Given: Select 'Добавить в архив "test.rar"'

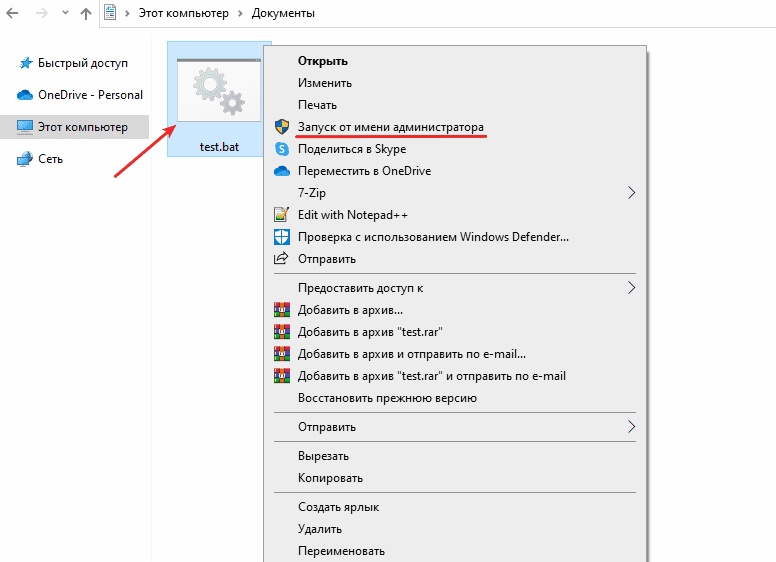Looking at the screenshot, I should (370, 332).
